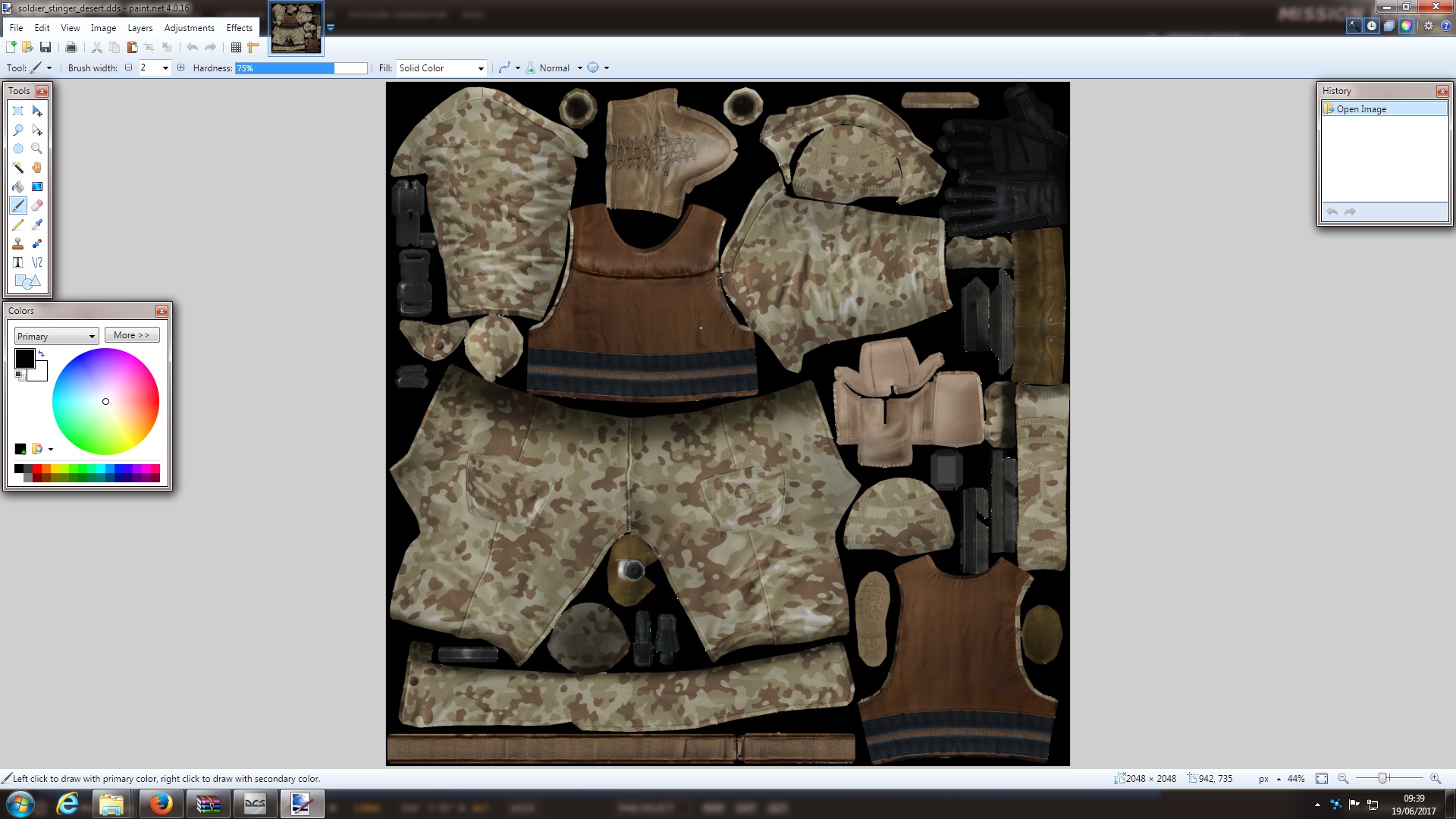Select the Shapes tool
Screen dimensions: 1456x819
point(27,282)
